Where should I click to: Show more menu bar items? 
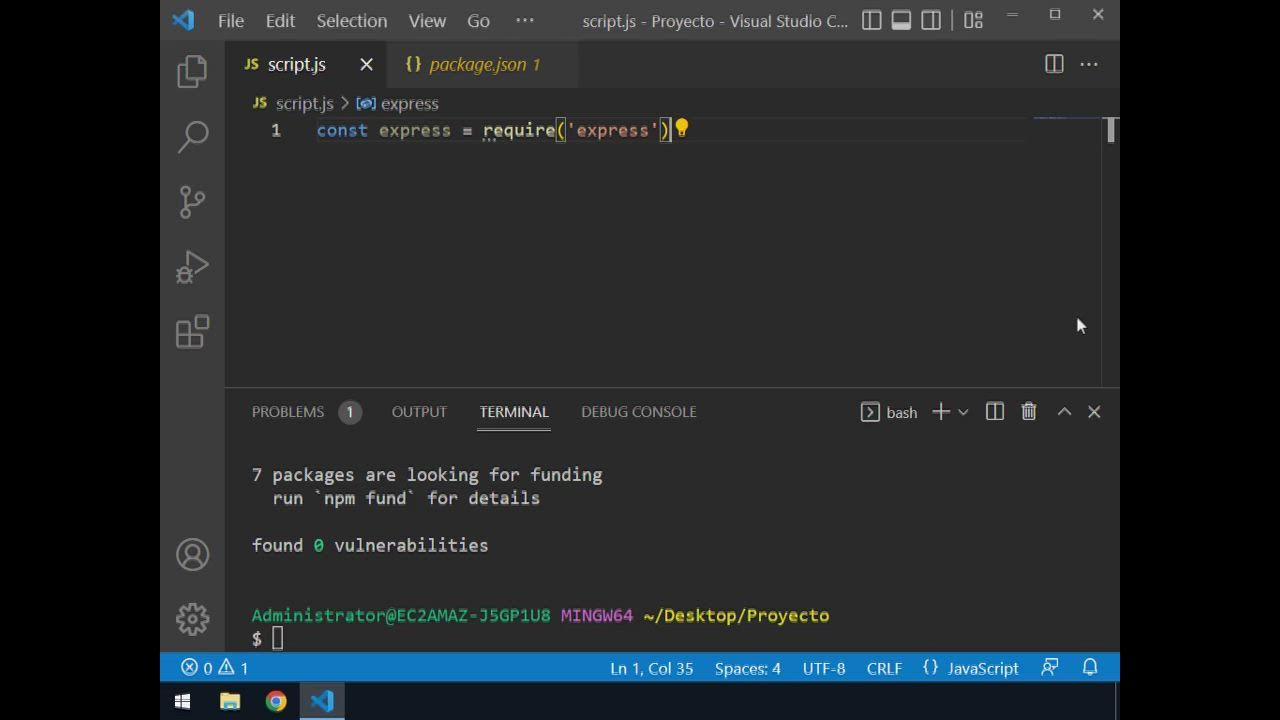525,20
